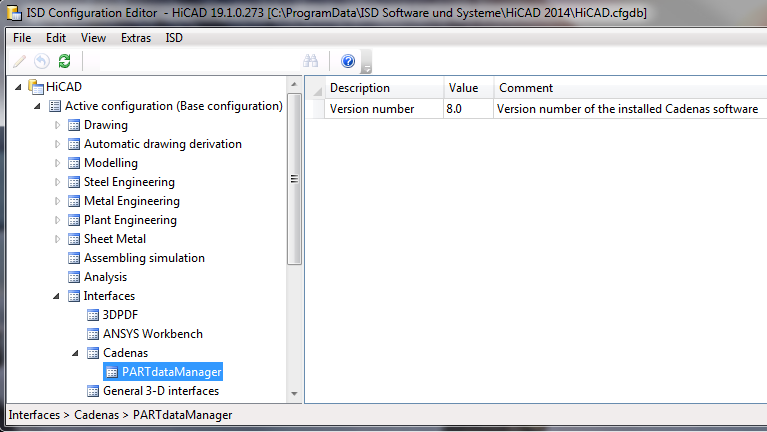Select the Version number row header
Image resolution: width=767 pixels, height=432 pixels.
[316, 109]
